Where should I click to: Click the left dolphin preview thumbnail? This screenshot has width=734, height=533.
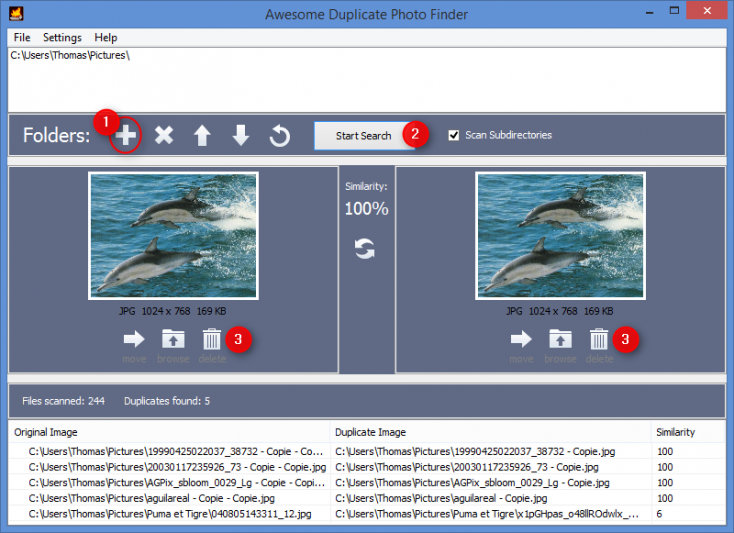[x=173, y=237]
